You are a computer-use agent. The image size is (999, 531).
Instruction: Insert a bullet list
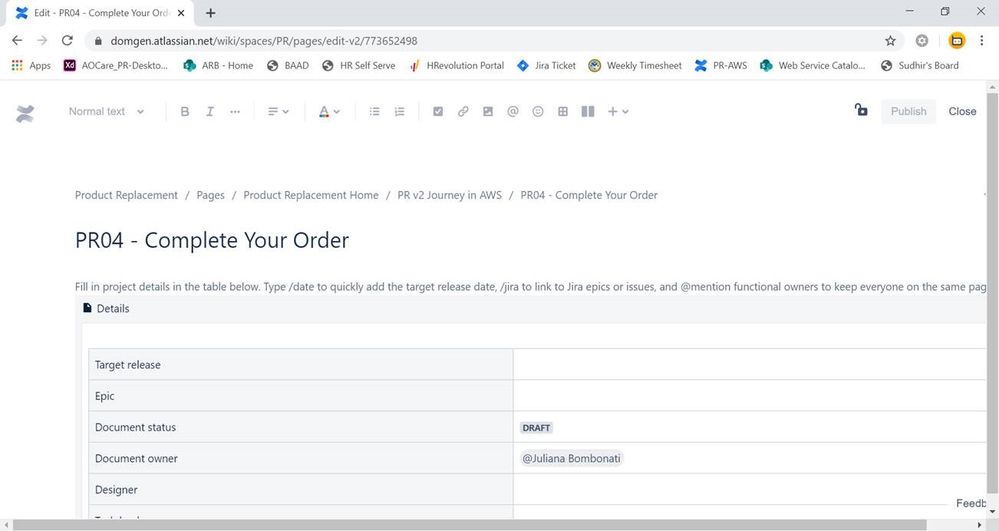375,112
